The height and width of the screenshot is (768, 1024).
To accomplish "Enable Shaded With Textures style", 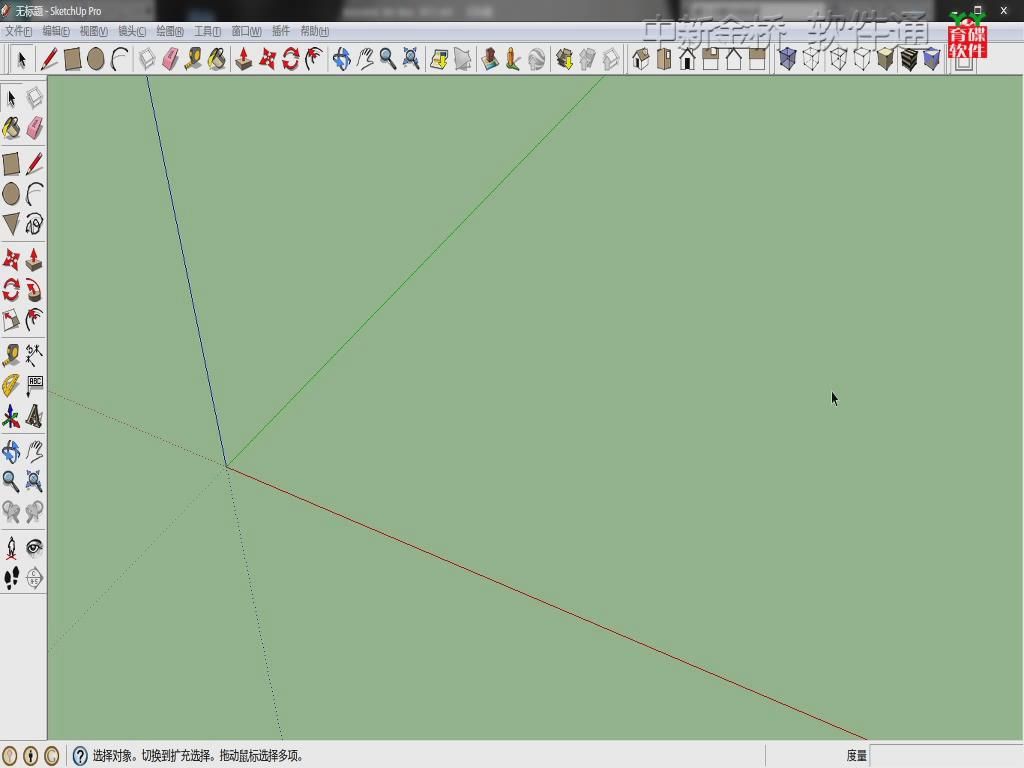I will [x=908, y=59].
